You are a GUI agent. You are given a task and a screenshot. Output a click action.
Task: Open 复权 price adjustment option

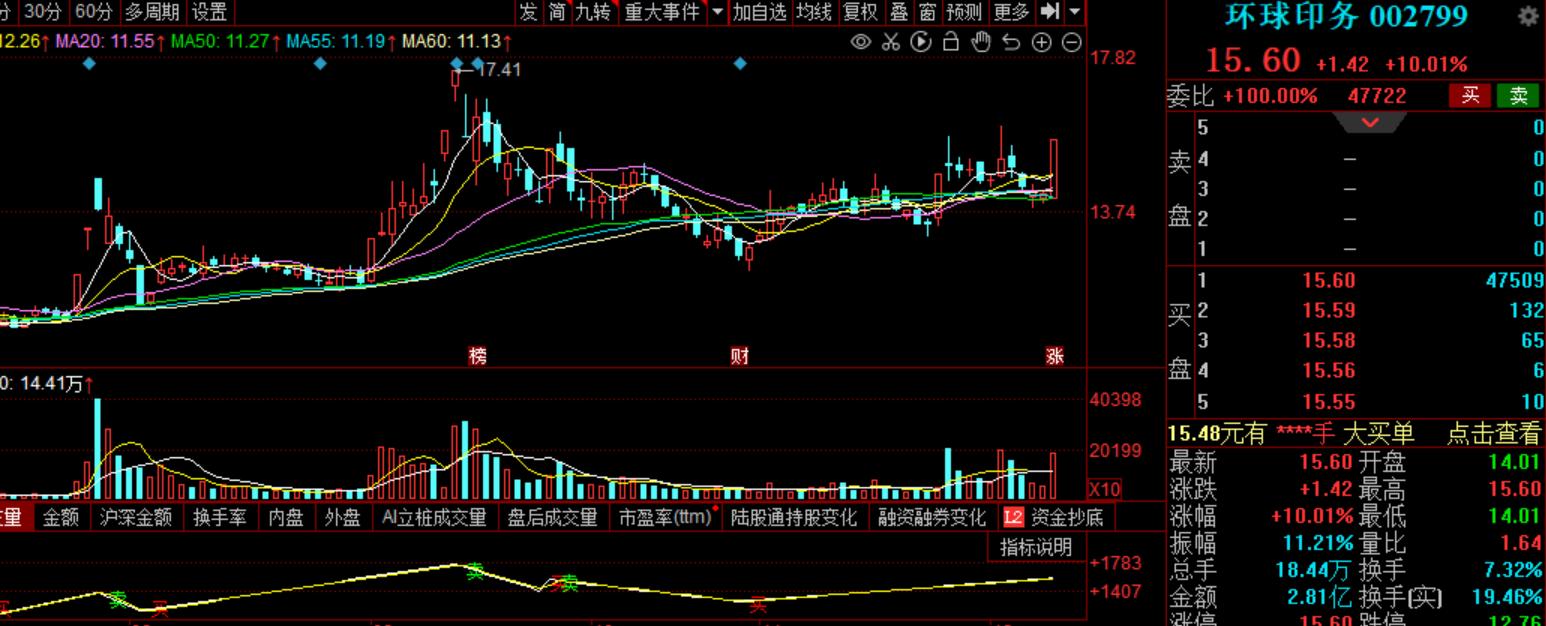tap(860, 12)
